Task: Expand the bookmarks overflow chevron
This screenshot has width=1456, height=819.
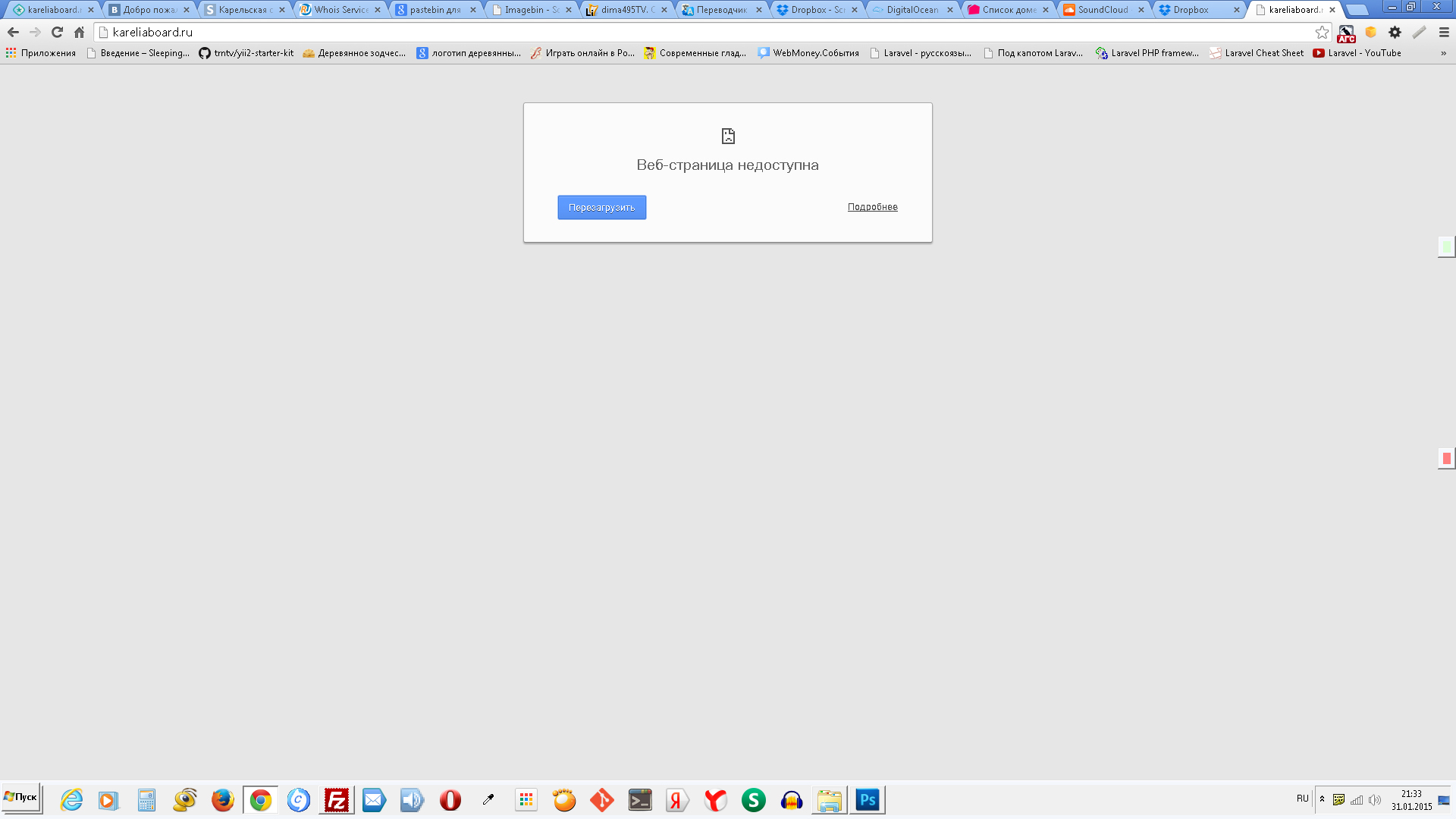Action: coord(1443,53)
